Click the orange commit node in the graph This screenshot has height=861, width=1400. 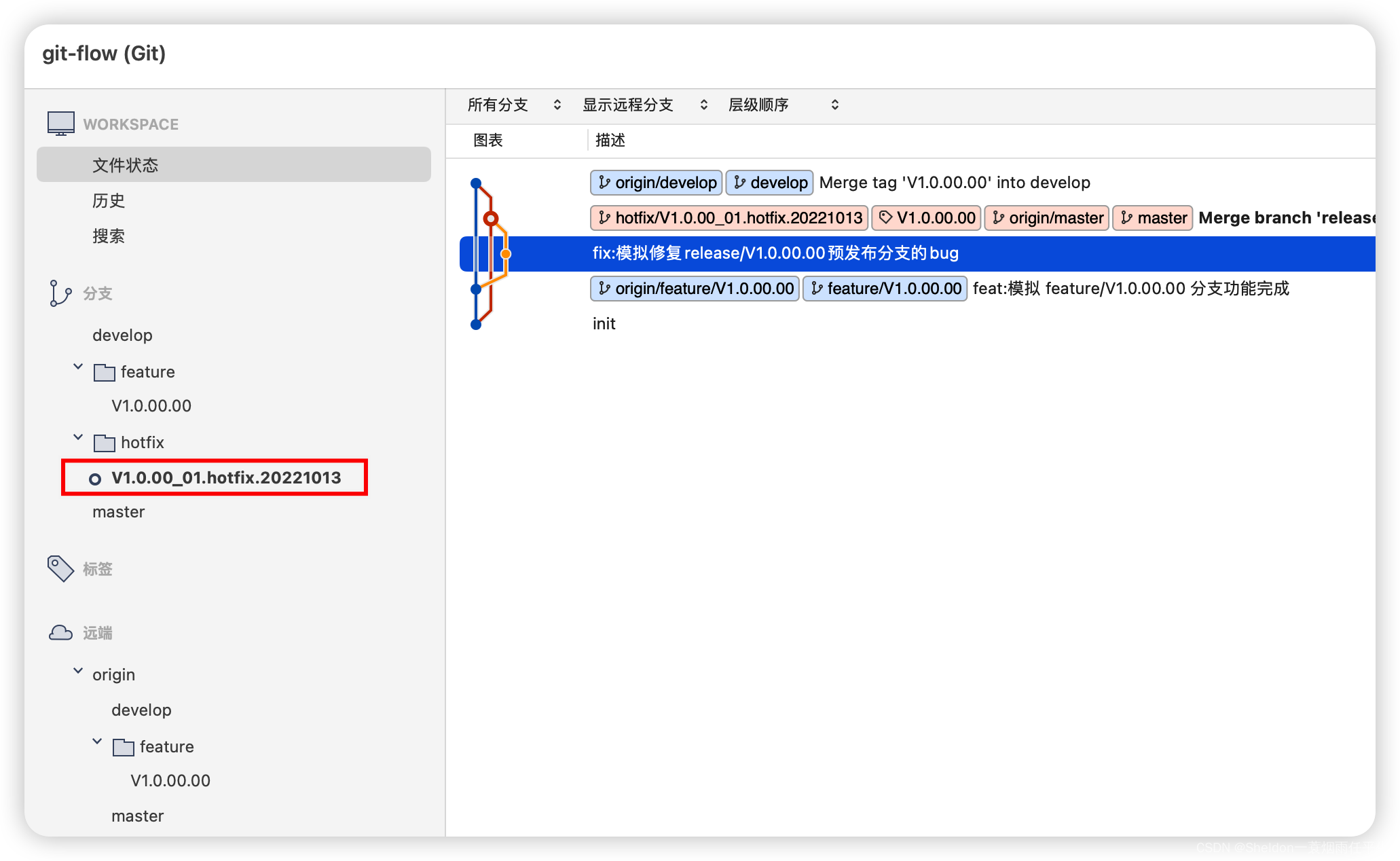[x=506, y=254]
